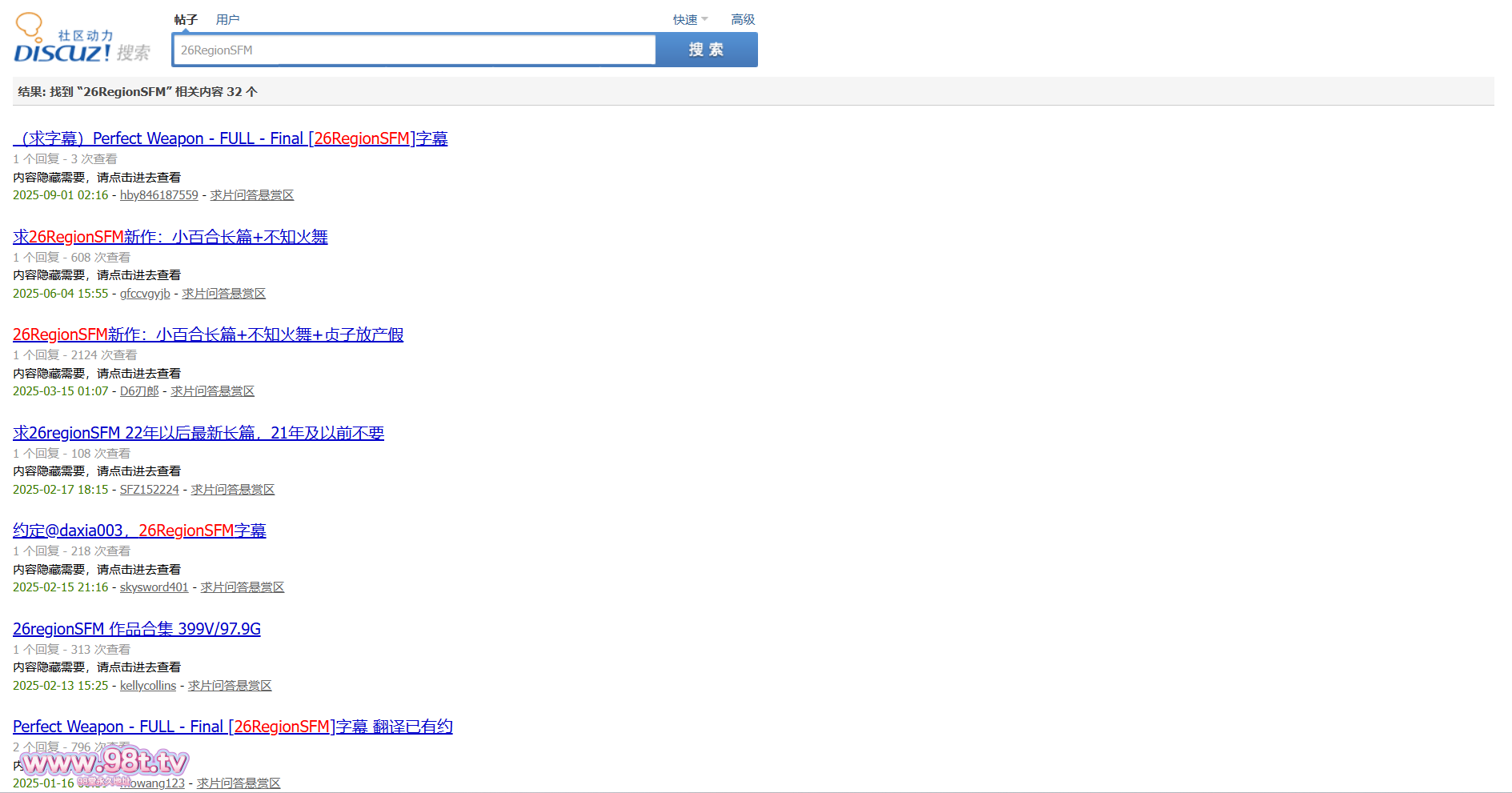Open the 快速 dropdown
Image resolution: width=1512 pixels, height=793 pixels.
(x=690, y=19)
